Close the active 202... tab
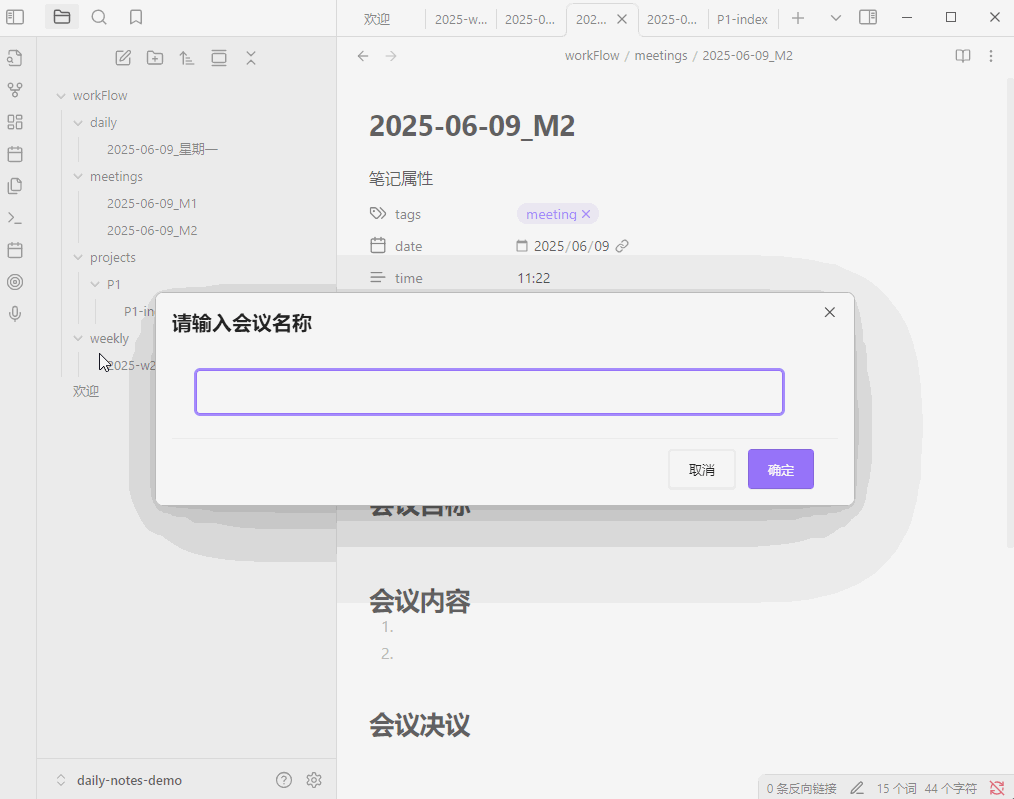 622,19
